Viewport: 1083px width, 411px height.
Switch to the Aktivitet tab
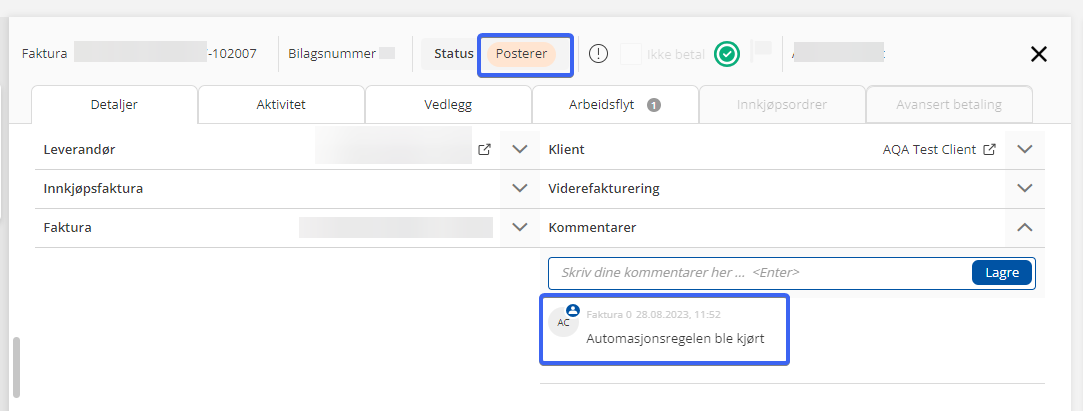(x=281, y=104)
